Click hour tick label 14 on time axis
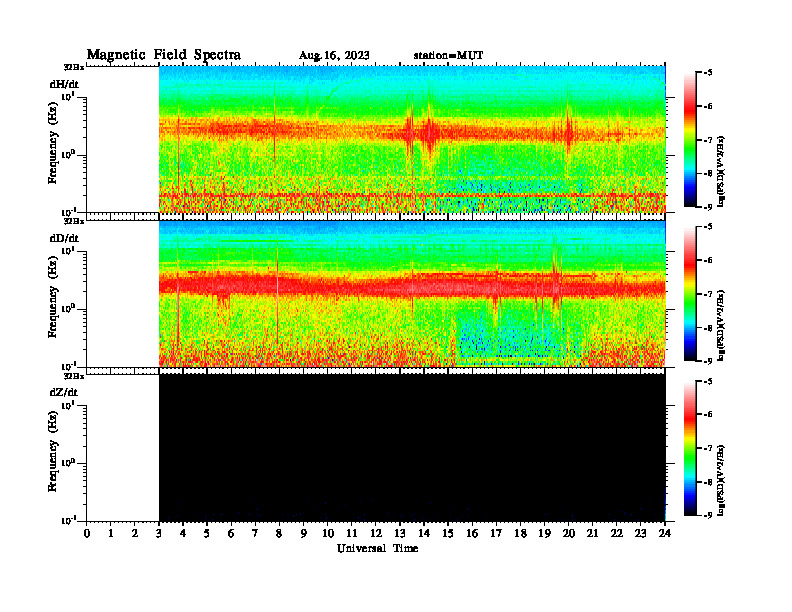This screenshot has height=612, width=792. tap(424, 534)
